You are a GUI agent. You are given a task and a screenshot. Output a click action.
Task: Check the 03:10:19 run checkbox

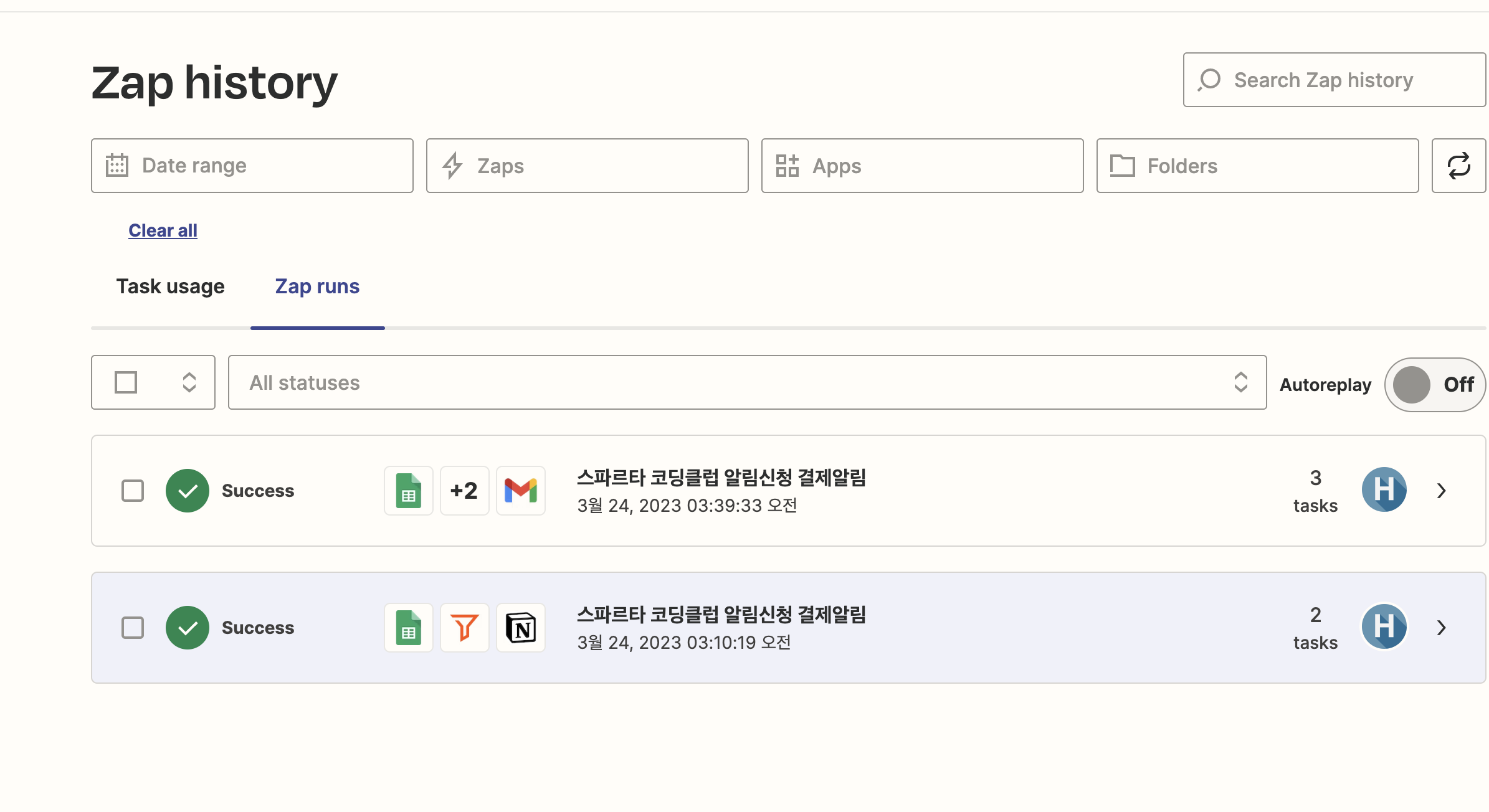tap(133, 628)
